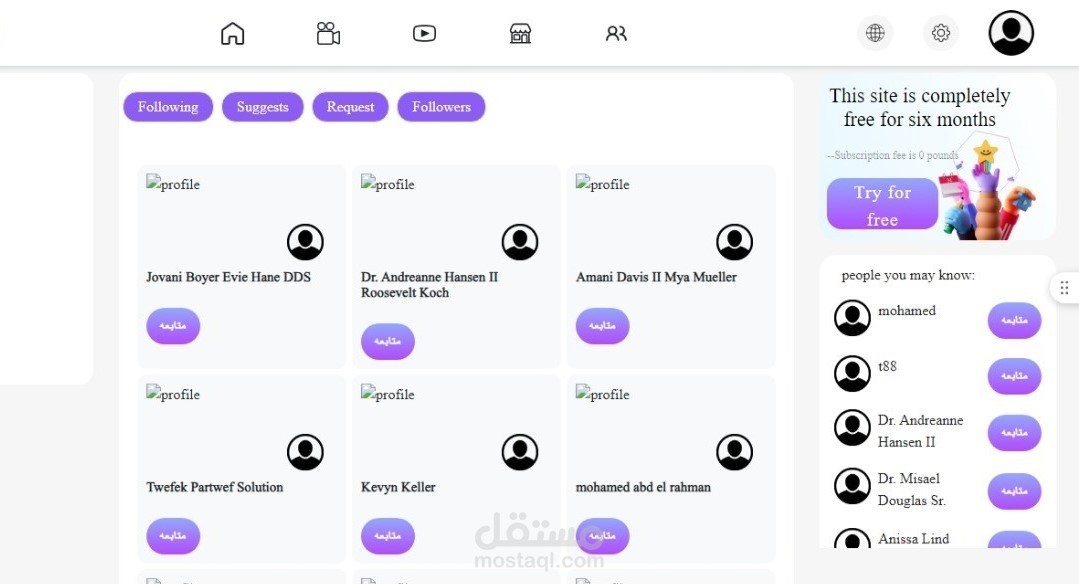Show the Followers tab
The height and width of the screenshot is (584, 1079).
[441, 107]
